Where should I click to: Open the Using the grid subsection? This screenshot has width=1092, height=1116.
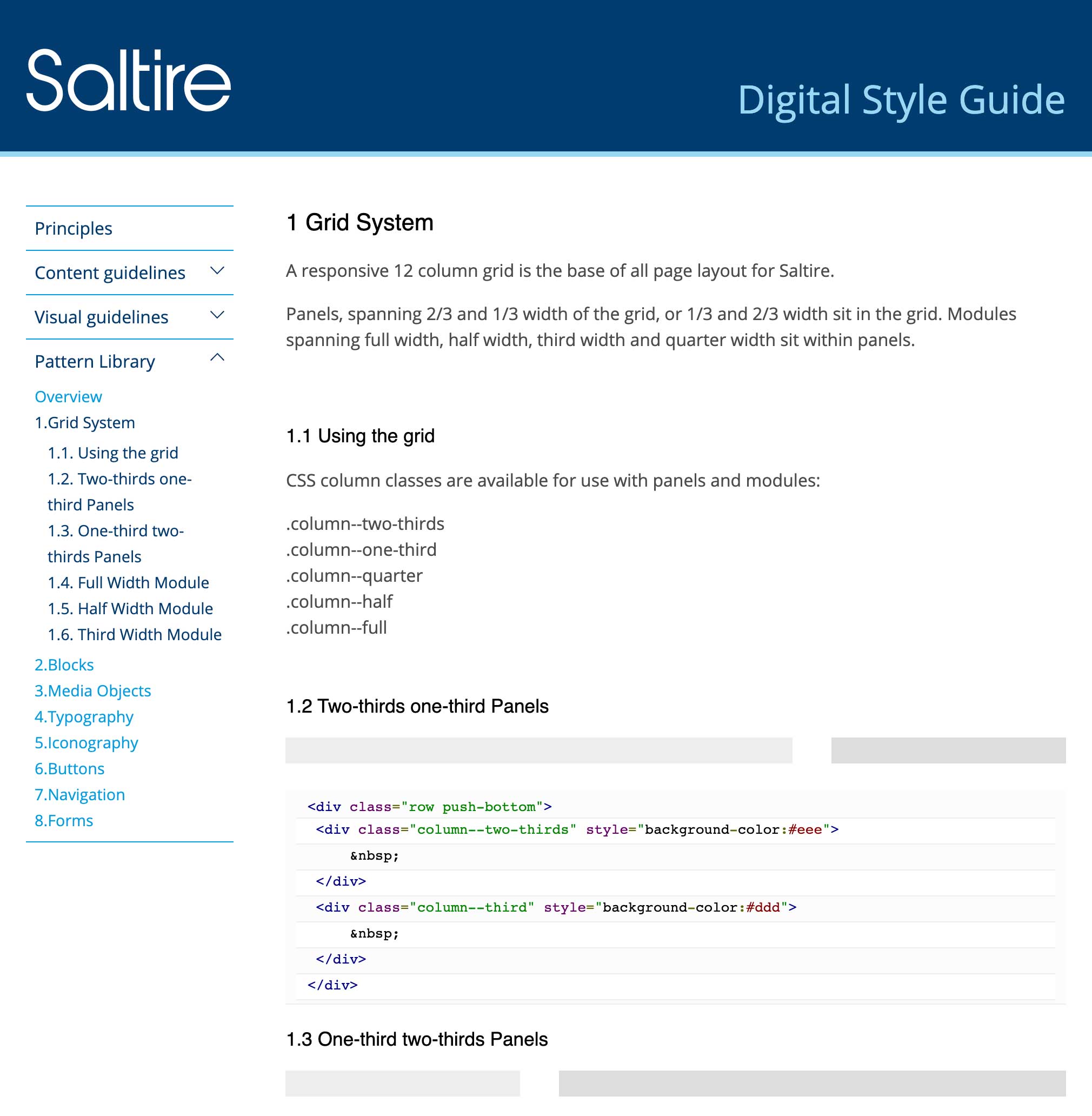[x=112, y=453]
